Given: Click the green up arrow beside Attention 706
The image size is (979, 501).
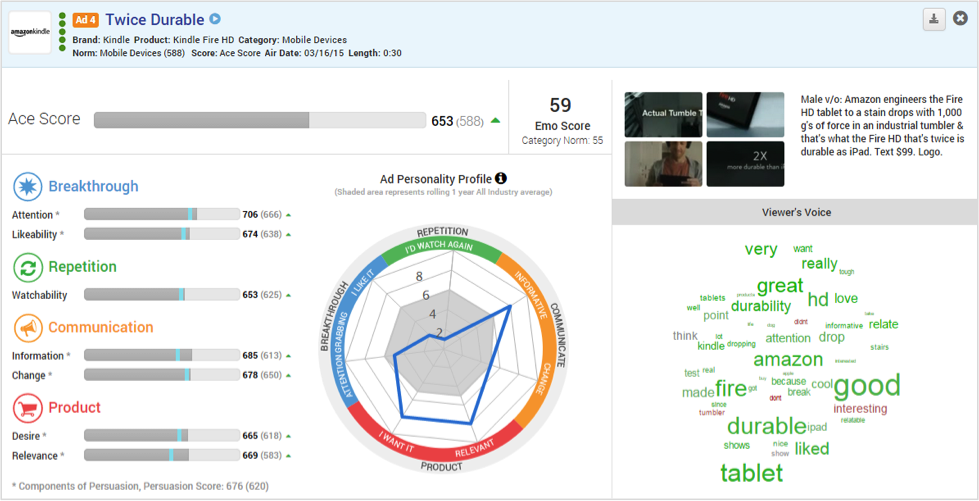Looking at the screenshot, I should coord(288,215).
